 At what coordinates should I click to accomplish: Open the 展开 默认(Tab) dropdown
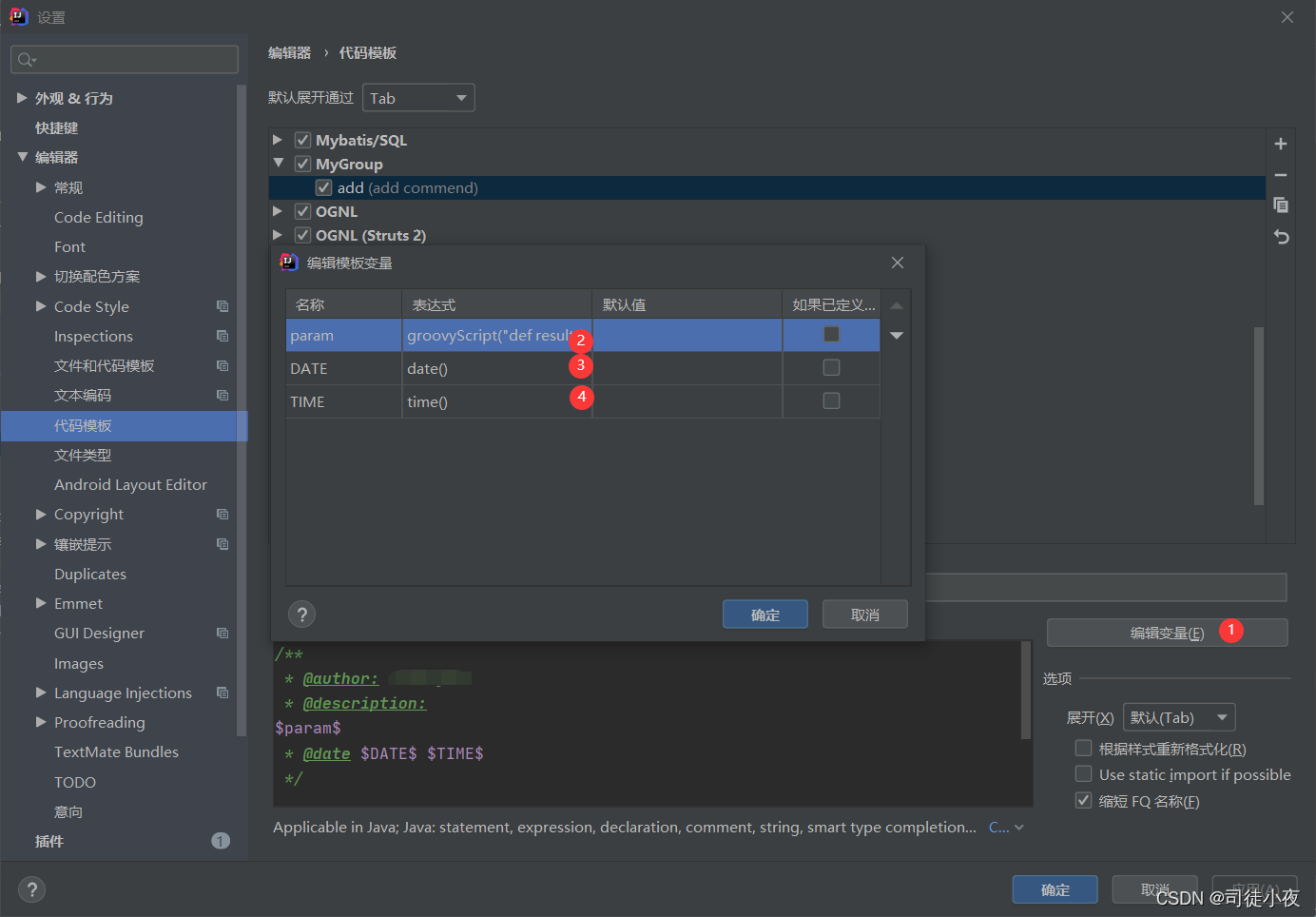point(1179,717)
